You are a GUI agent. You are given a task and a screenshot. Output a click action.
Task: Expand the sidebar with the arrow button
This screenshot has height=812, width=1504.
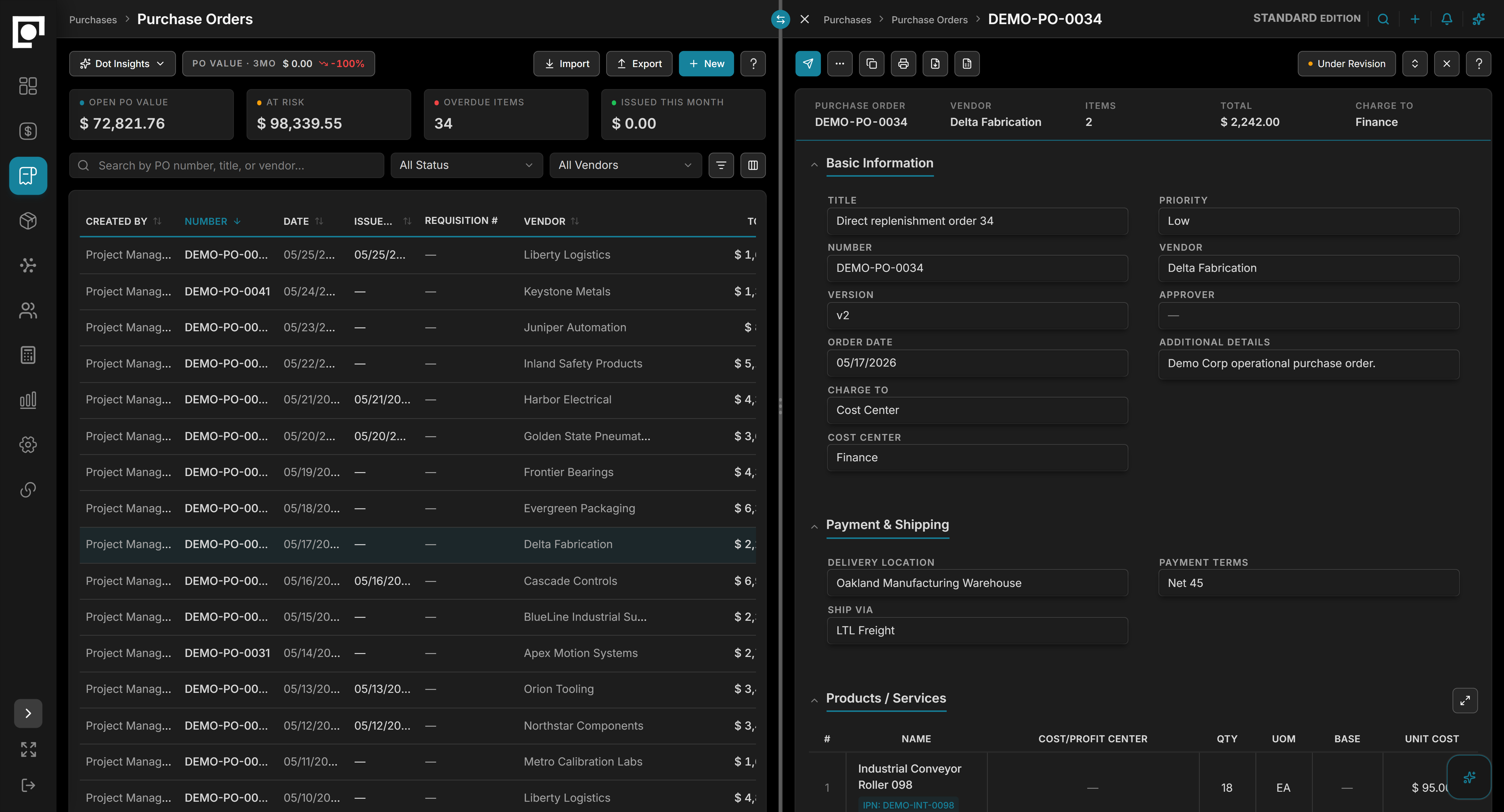point(28,713)
